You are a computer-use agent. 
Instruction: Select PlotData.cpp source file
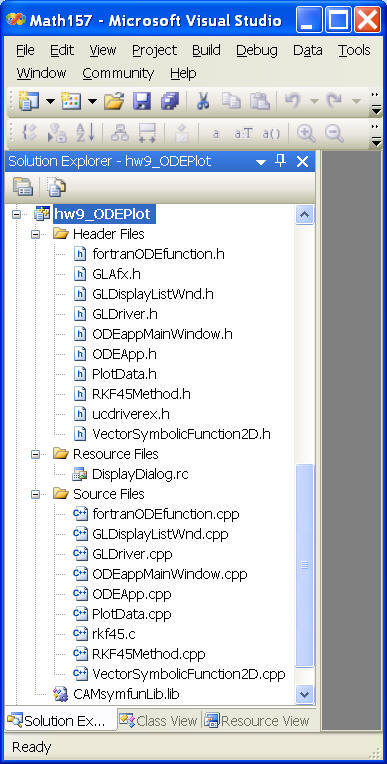132,614
